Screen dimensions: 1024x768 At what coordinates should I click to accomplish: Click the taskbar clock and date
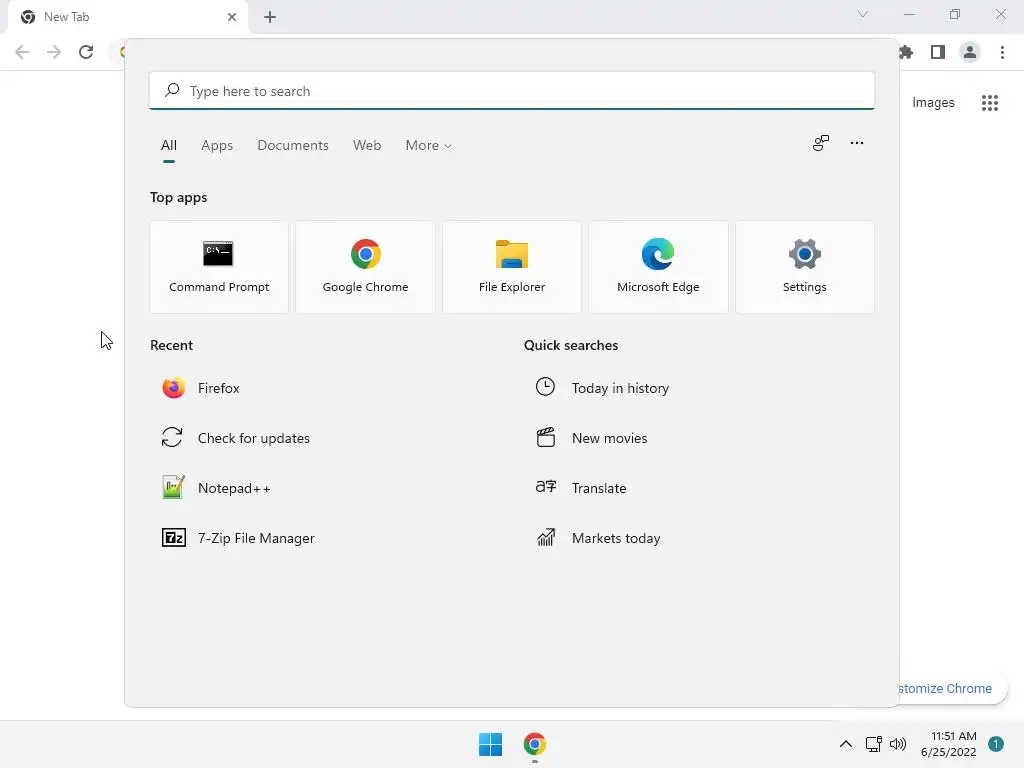tap(948, 744)
